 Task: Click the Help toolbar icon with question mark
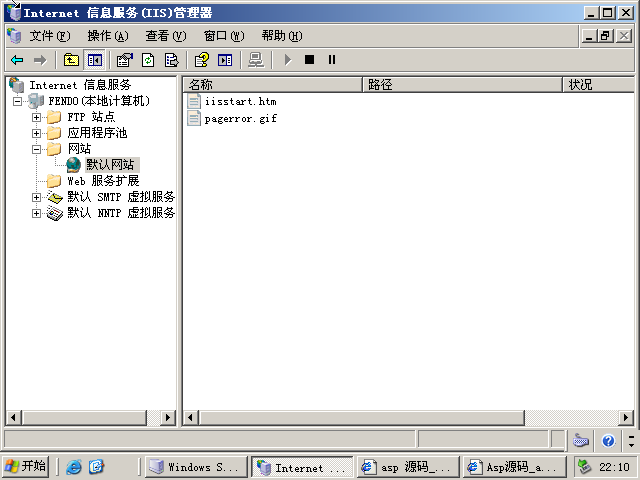click(202, 60)
